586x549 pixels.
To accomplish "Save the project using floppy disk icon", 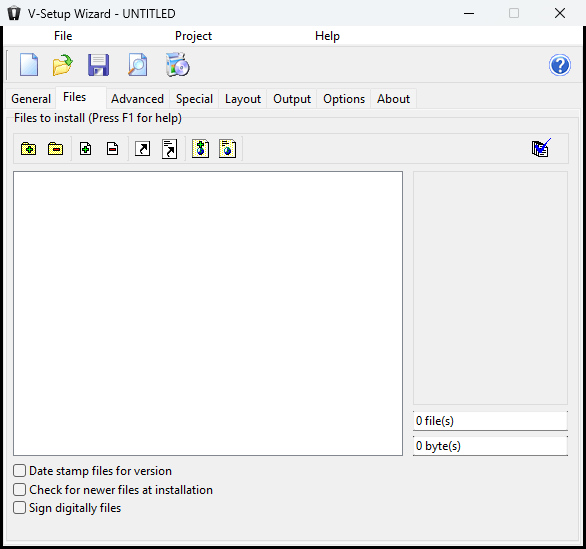I will pos(99,65).
